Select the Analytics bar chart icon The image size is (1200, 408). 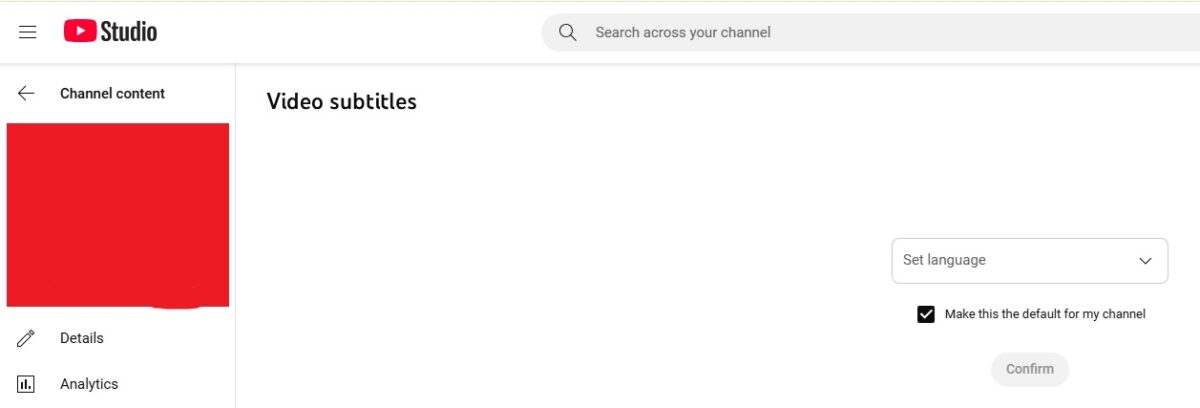tap(27, 384)
